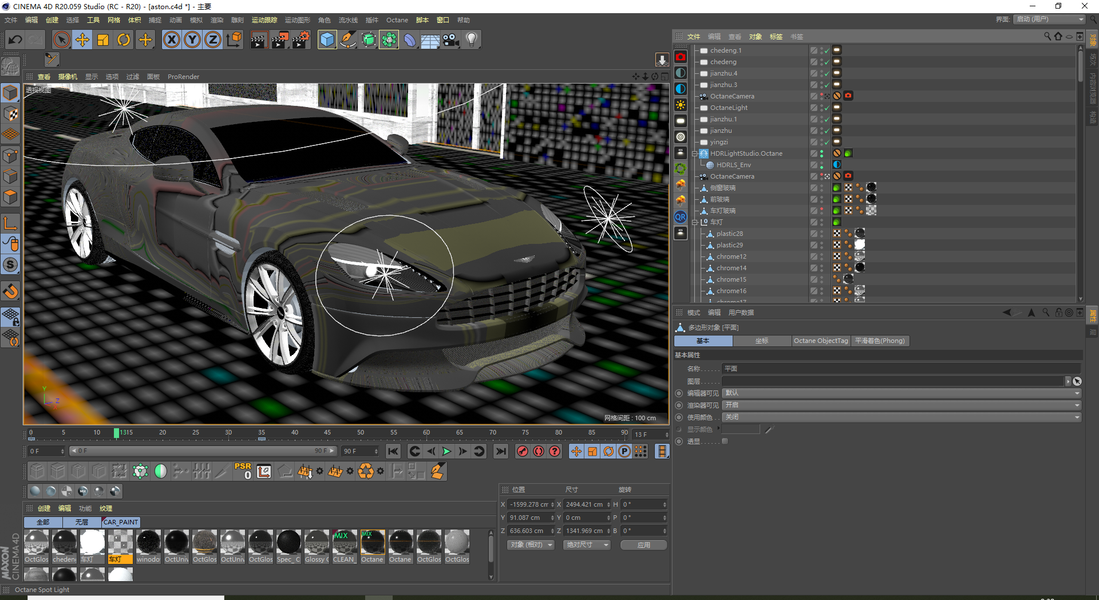Click the autokeying button
1099x600 pixels.
pyautogui.click(x=538, y=451)
